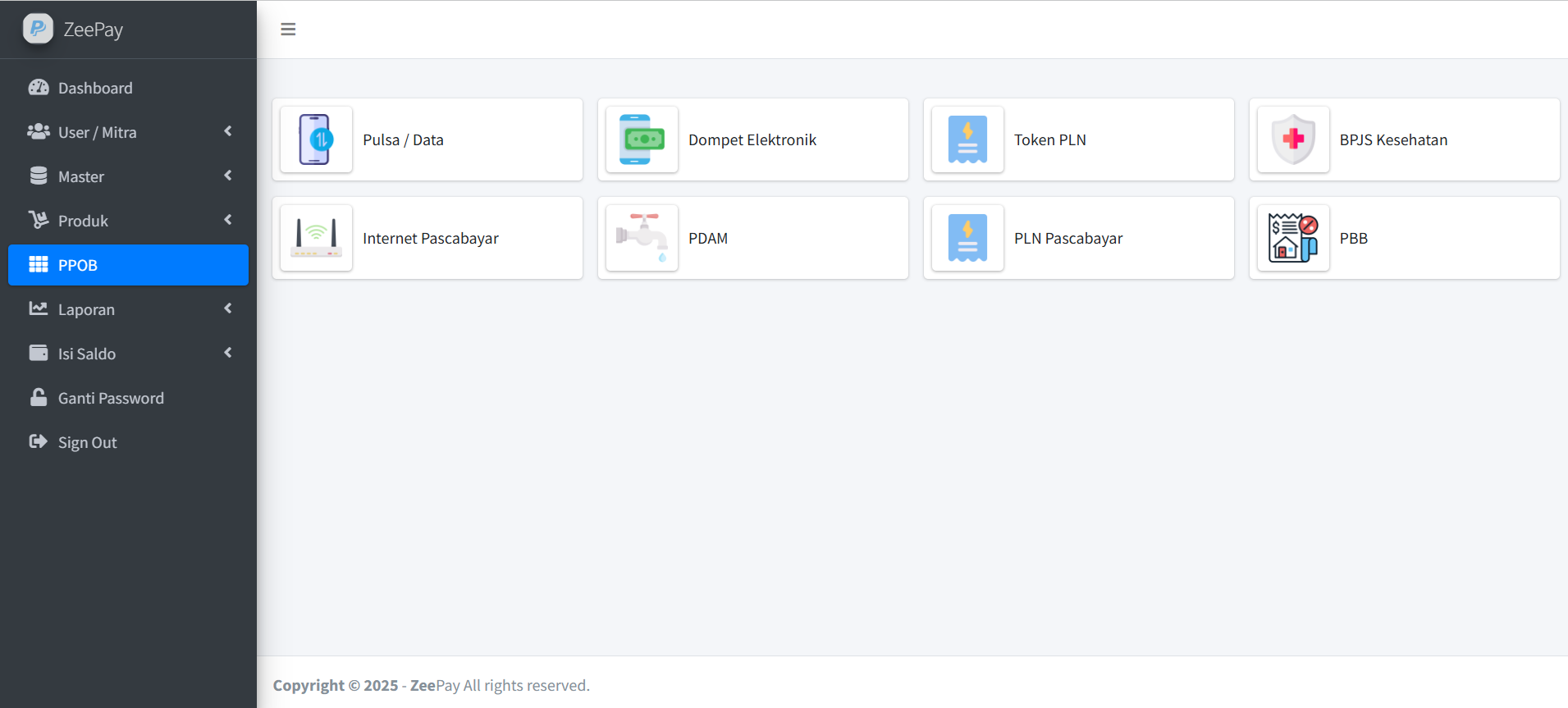The image size is (1568, 708).
Task: Select the PPOB menu item
Action: [128, 265]
